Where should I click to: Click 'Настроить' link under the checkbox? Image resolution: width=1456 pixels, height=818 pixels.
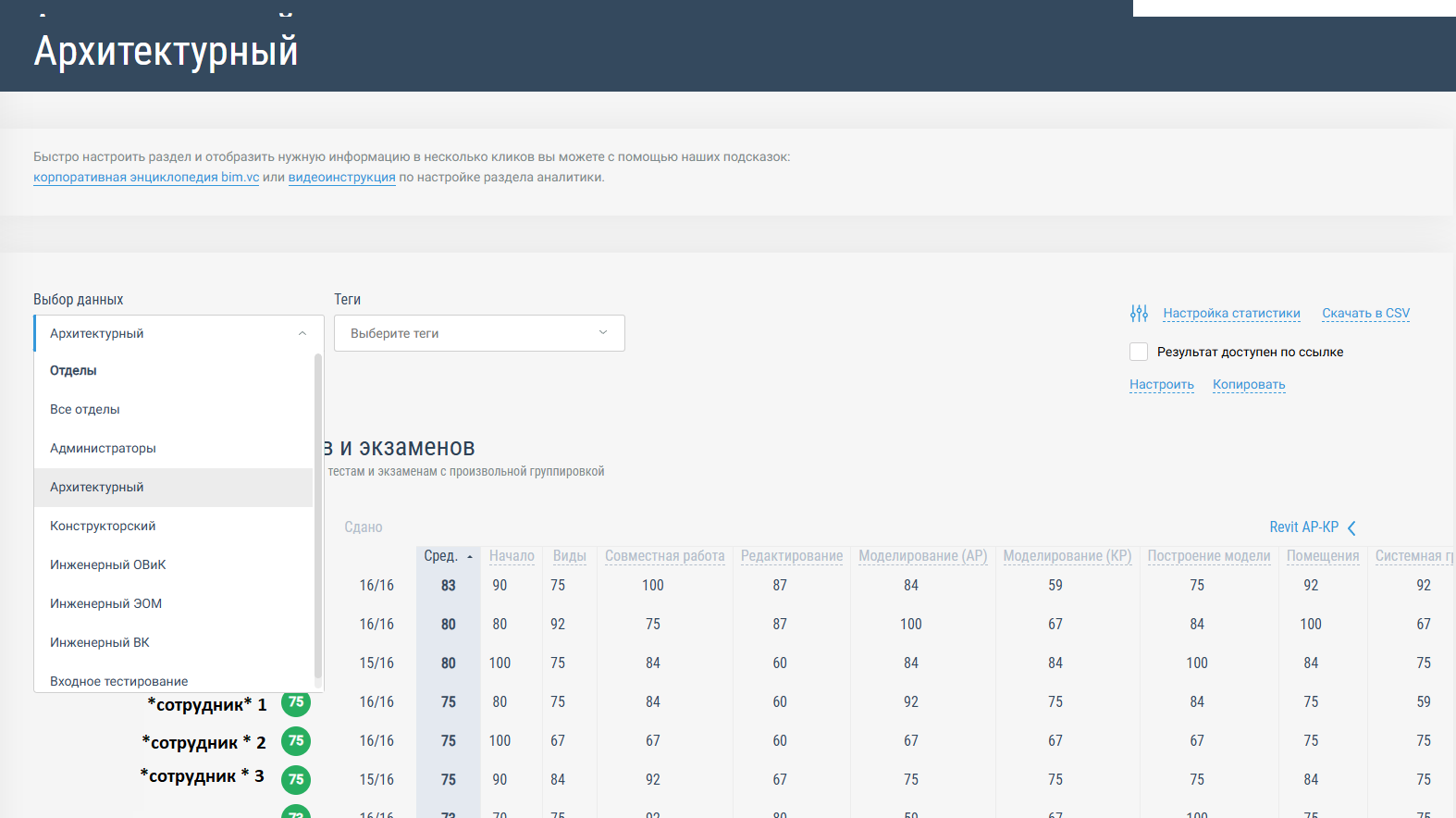coord(1161,385)
